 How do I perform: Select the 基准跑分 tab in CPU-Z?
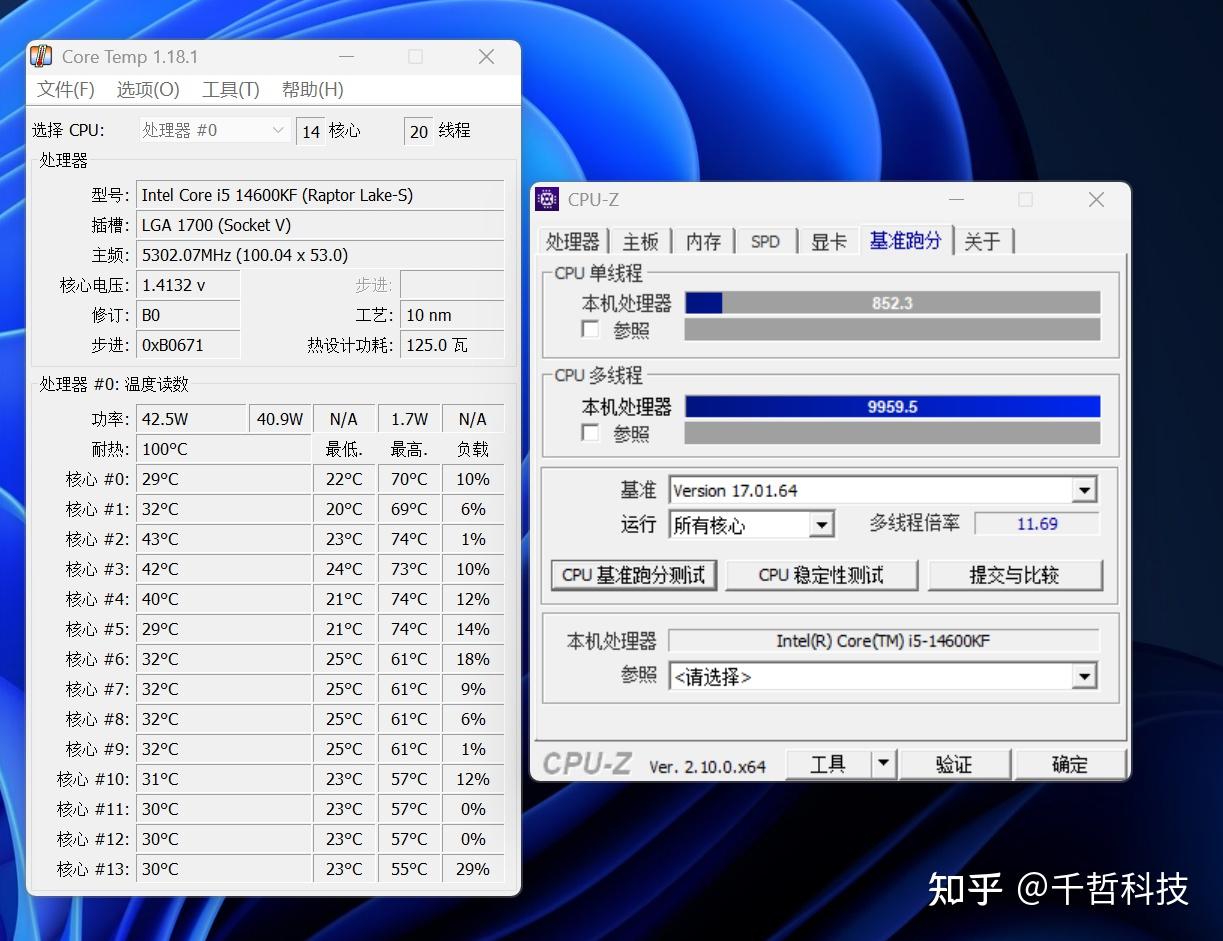coord(905,240)
